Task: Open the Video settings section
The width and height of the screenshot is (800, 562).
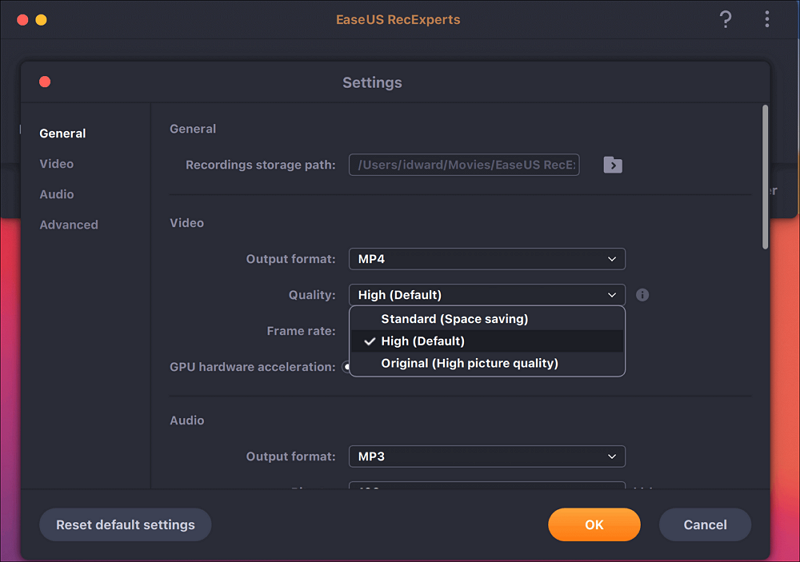Action: point(57,164)
